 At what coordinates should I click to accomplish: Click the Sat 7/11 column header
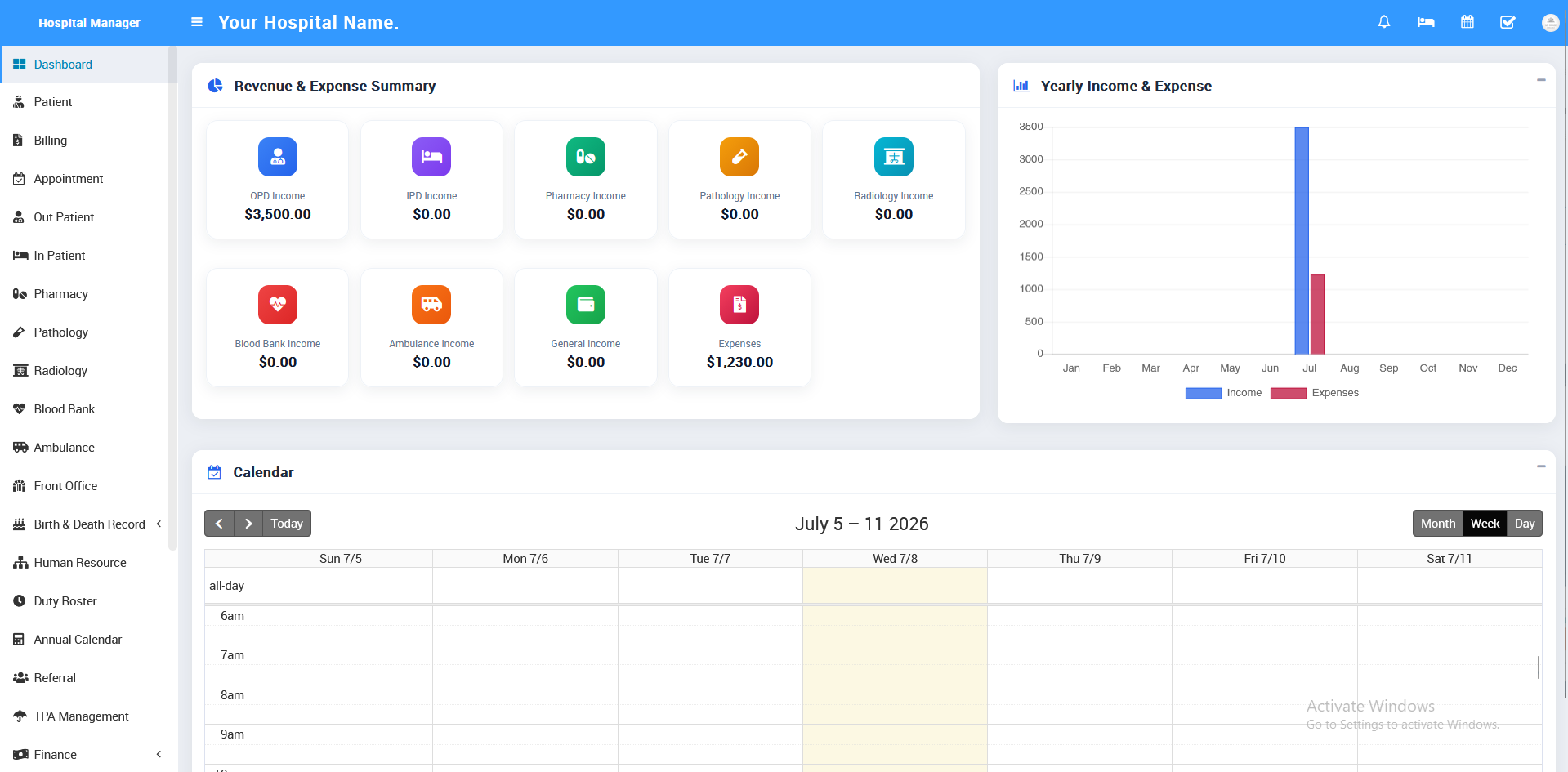1450,559
